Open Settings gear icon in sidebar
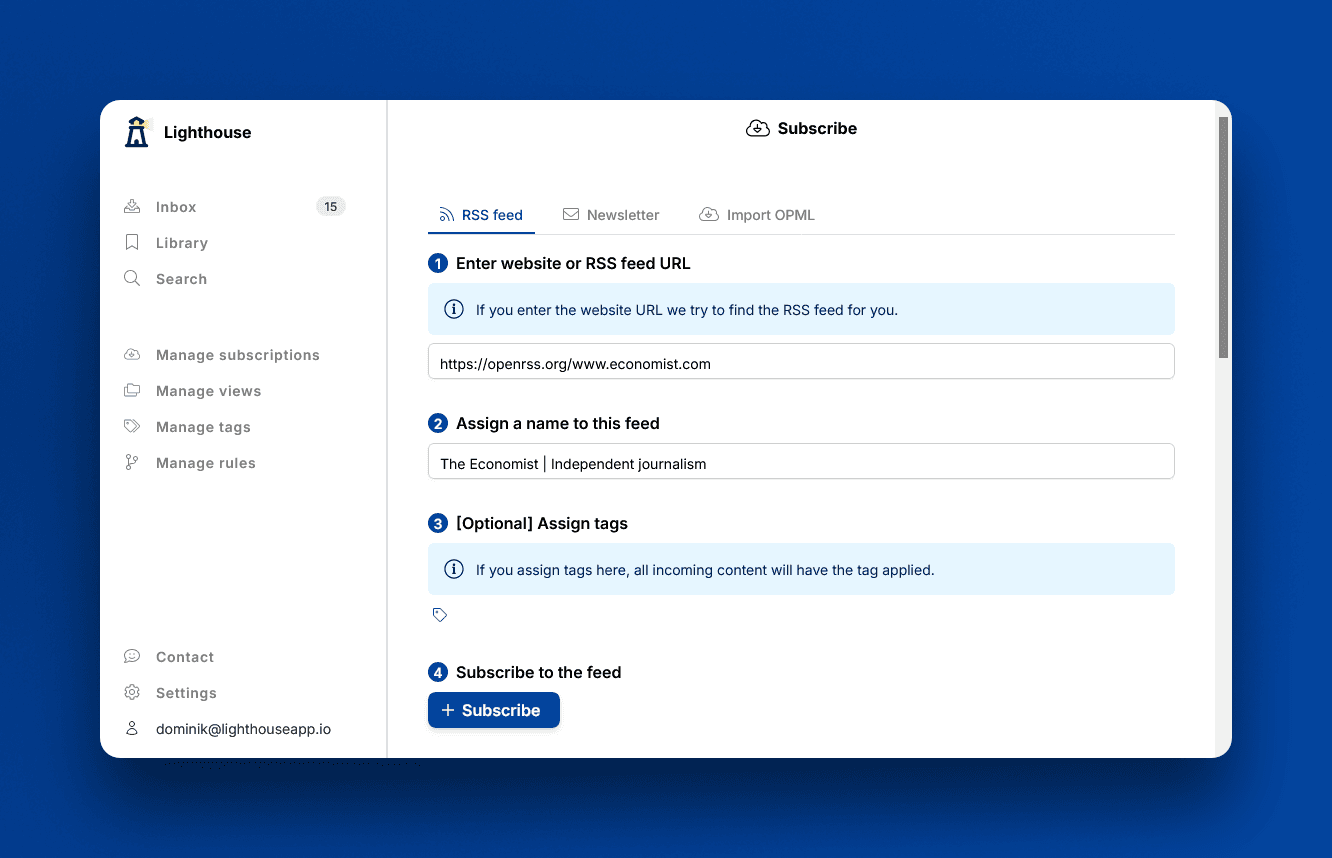The width and height of the screenshot is (1332, 858). coord(132,693)
